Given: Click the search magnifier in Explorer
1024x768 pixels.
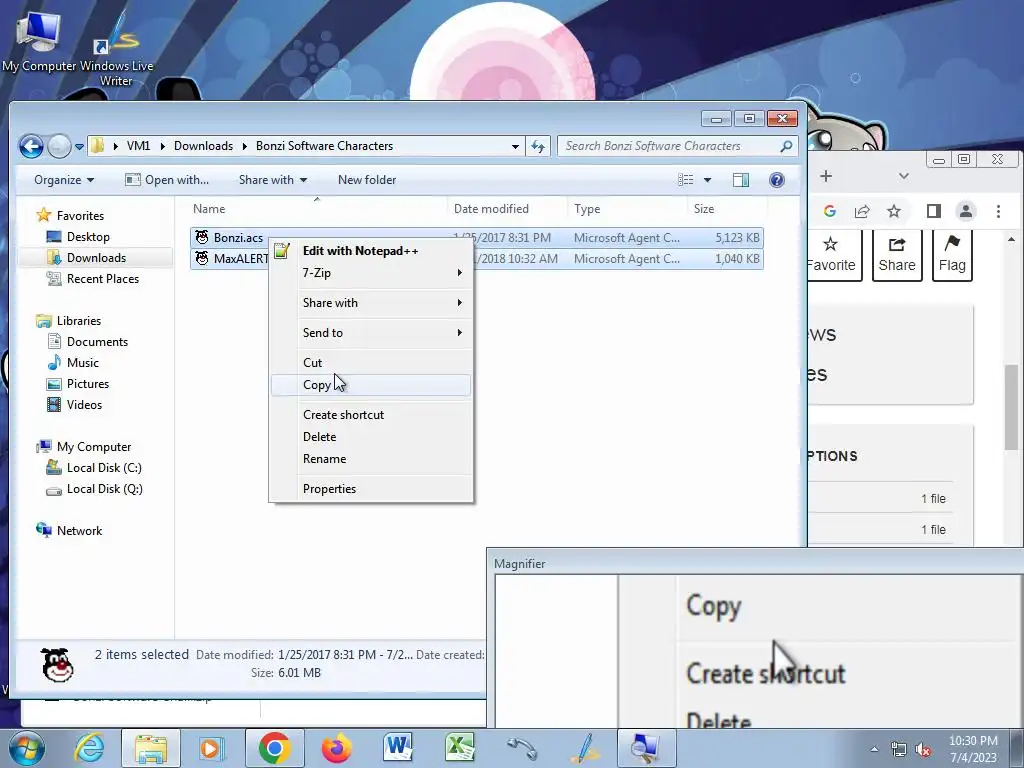Looking at the screenshot, I should [786, 146].
